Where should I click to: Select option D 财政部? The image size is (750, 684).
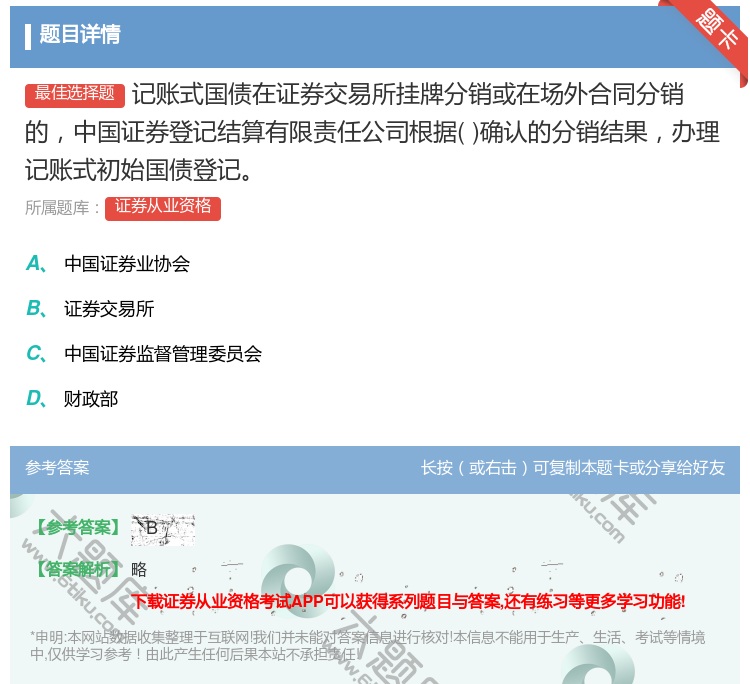[72, 399]
